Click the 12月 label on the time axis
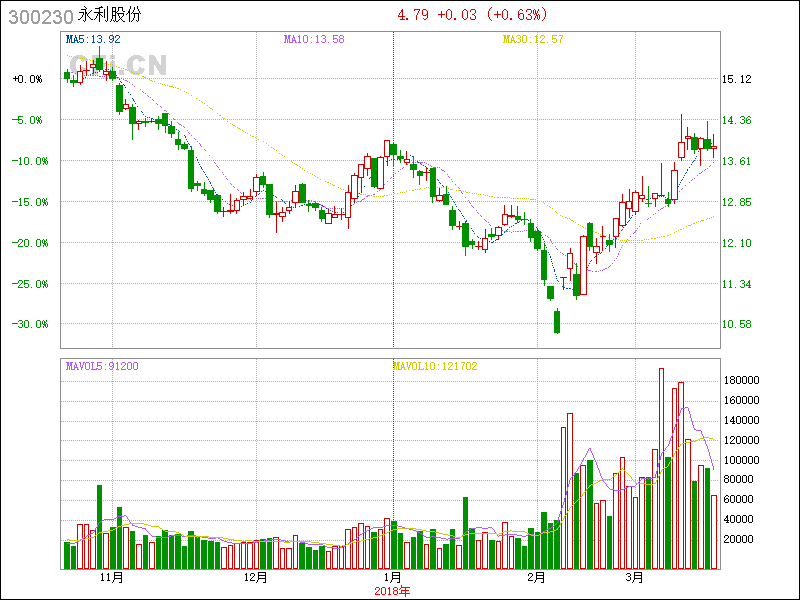This screenshot has height=600, width=800. pos(256,578)
